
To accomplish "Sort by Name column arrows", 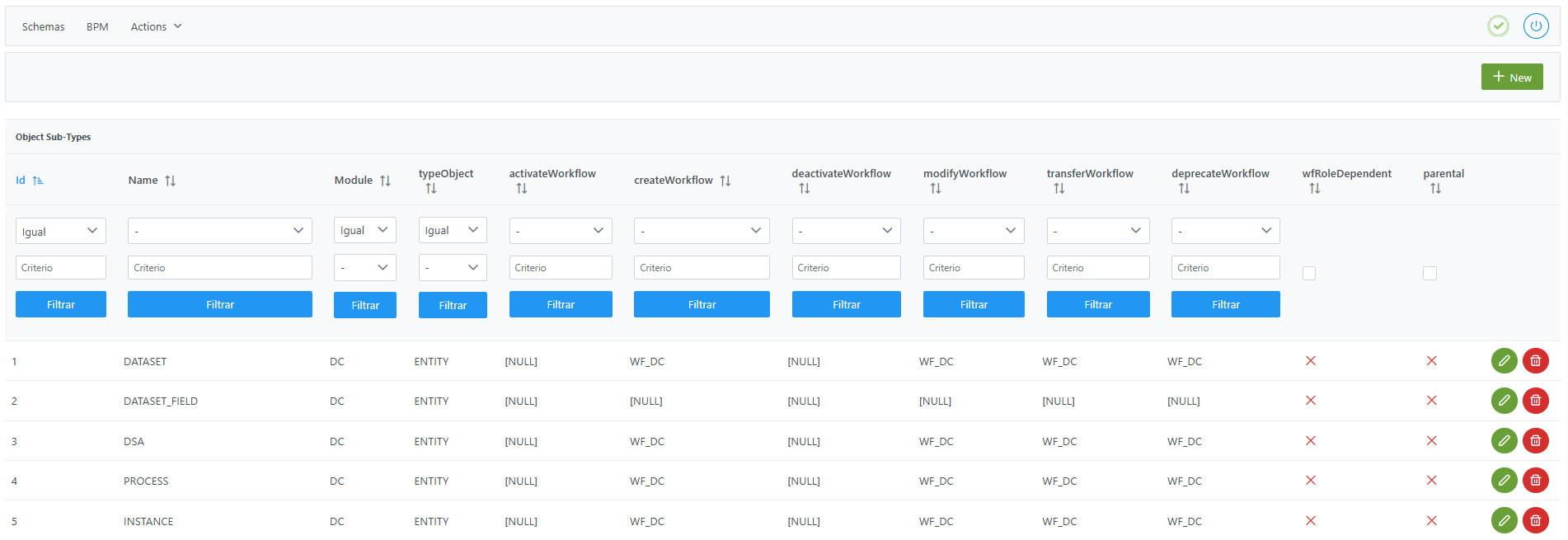I will (170, 181).
